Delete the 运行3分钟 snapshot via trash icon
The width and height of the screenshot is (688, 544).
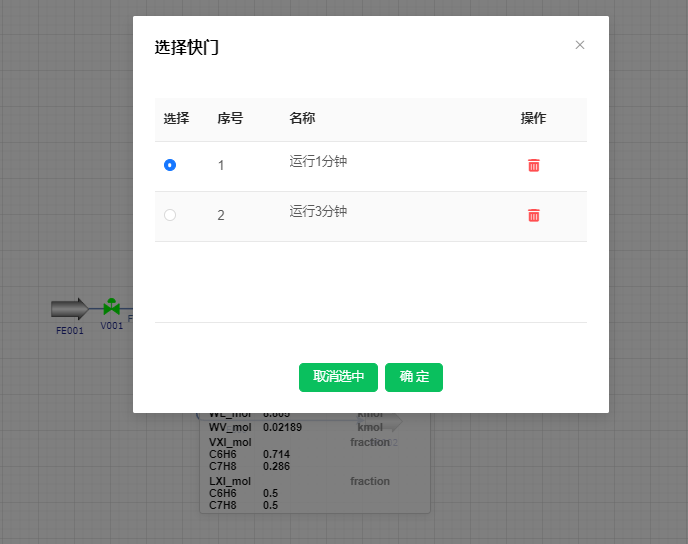tap(534, 215)
